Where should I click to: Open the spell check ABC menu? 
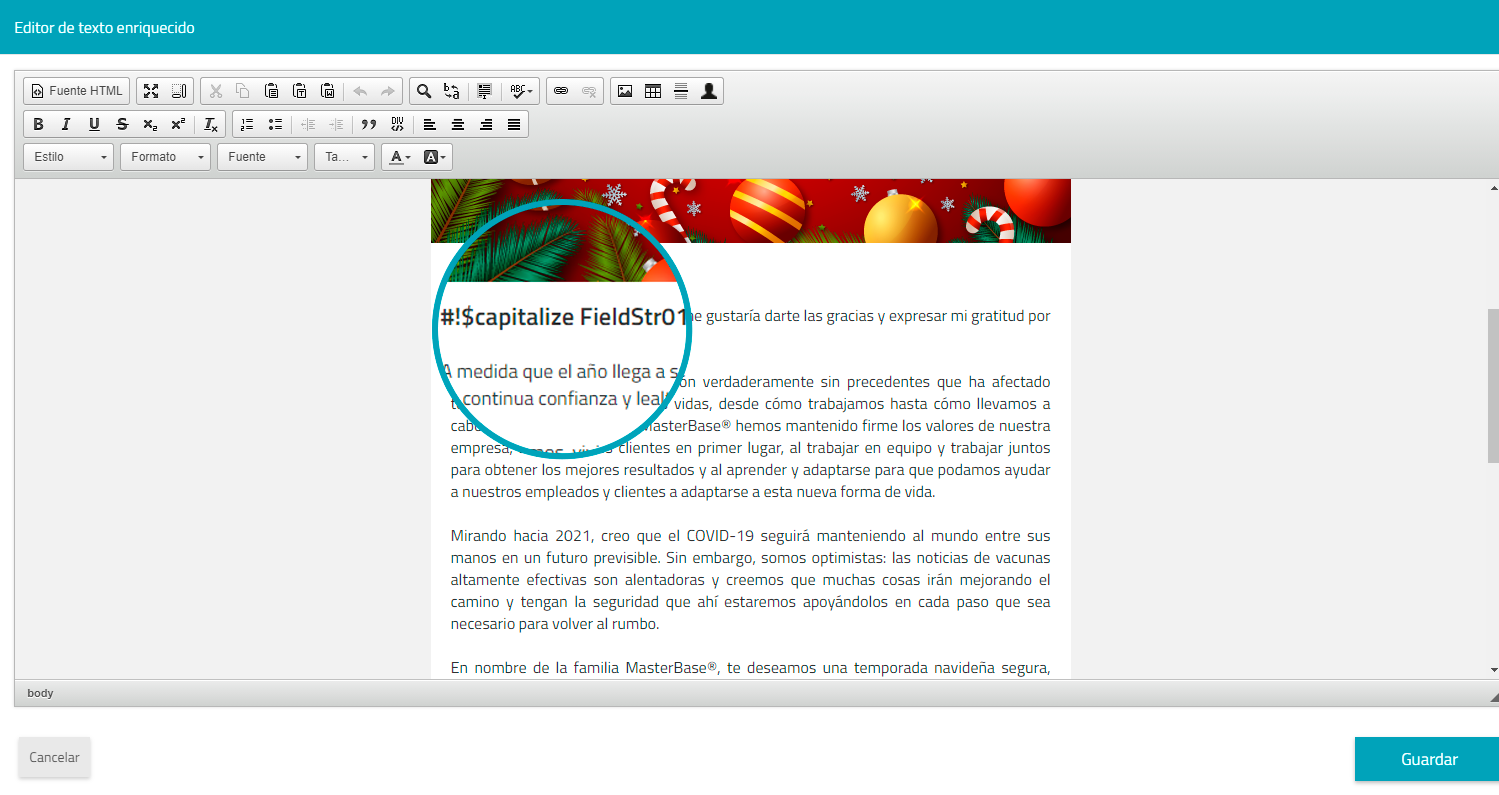point(520,91)
